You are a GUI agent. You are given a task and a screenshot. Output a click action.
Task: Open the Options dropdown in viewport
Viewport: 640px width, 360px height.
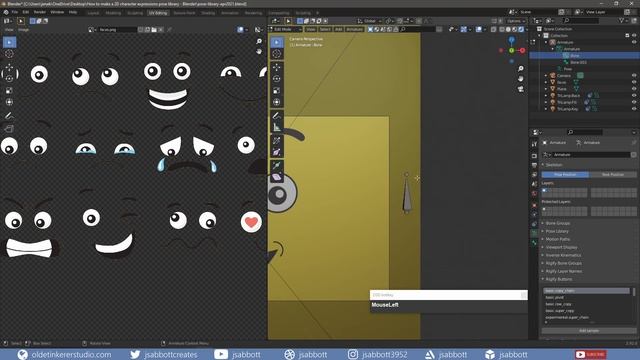pyautogui.click(x=516, y=21)
